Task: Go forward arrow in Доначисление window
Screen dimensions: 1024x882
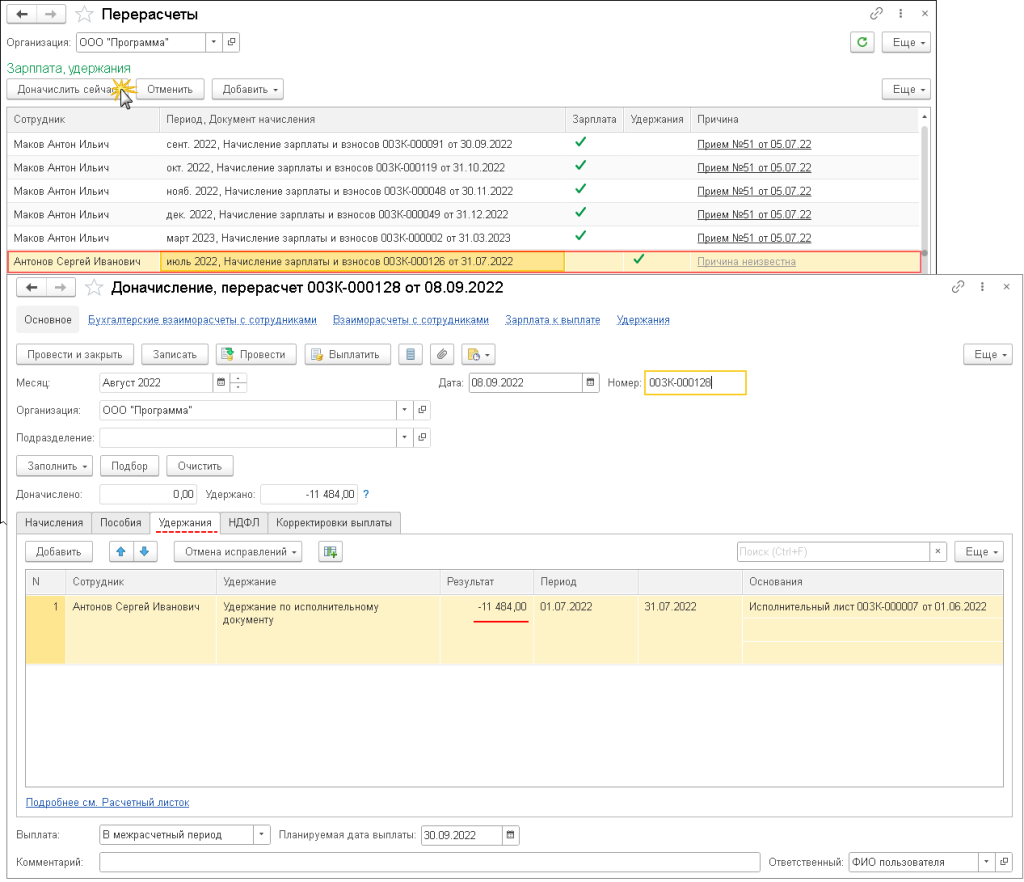Action: coord(60,287)
